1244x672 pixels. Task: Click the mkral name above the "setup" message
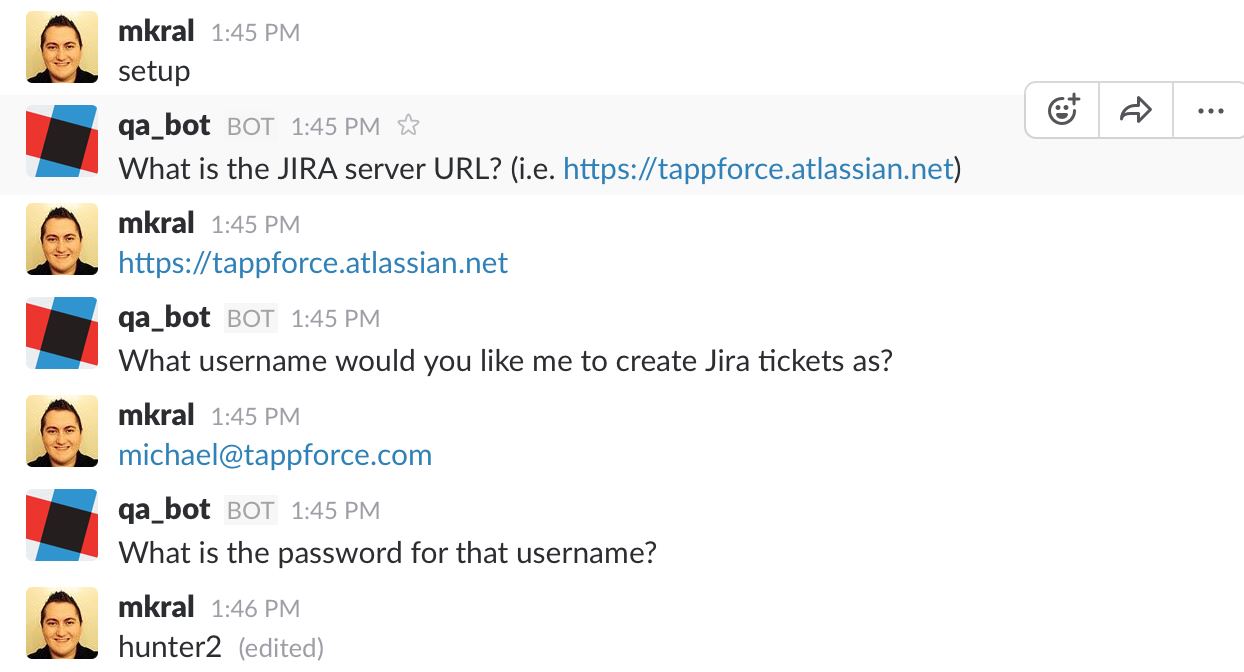tap(156, 31)
